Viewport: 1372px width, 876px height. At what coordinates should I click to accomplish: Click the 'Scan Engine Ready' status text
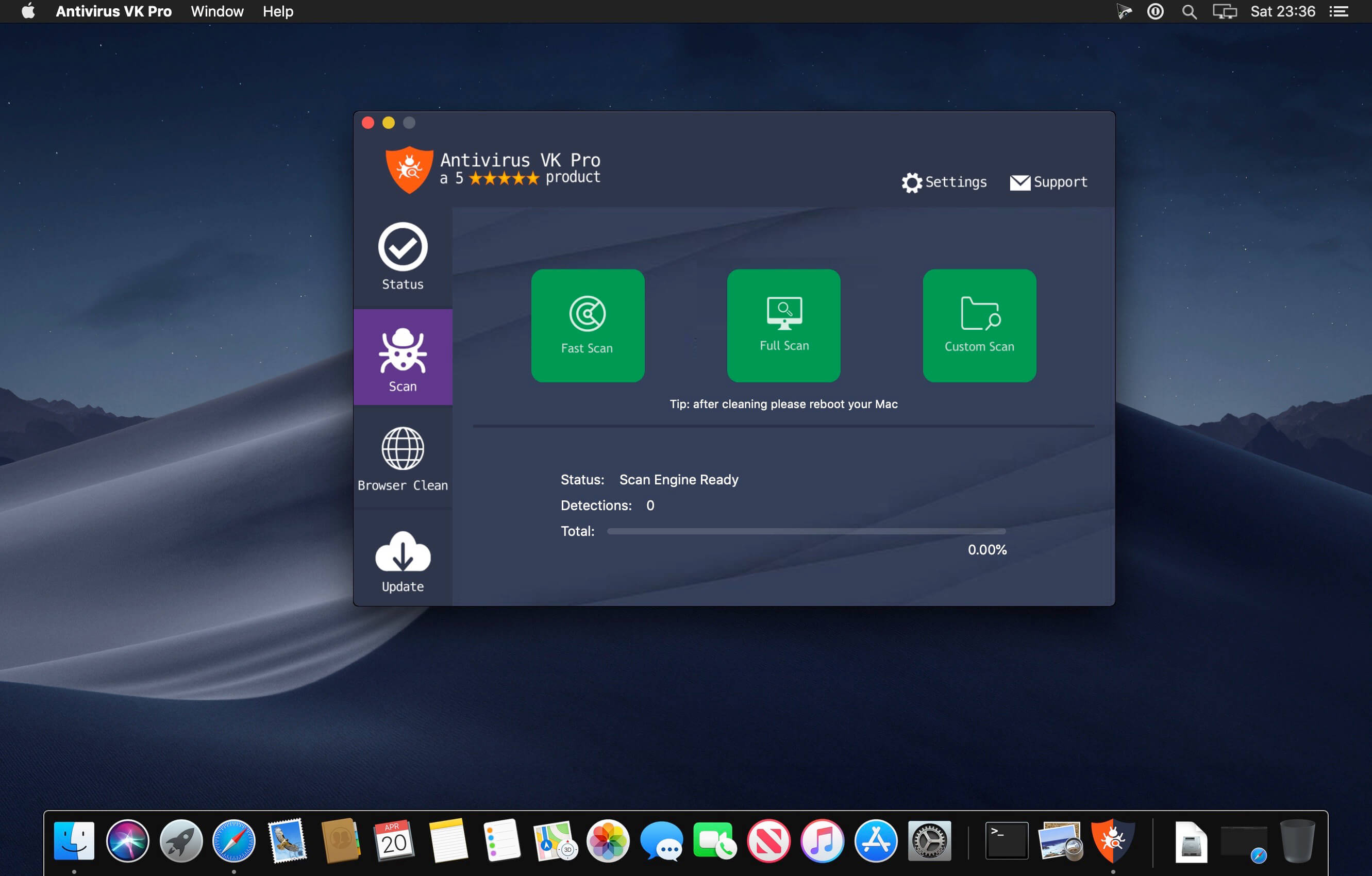(x=679, y=480)
